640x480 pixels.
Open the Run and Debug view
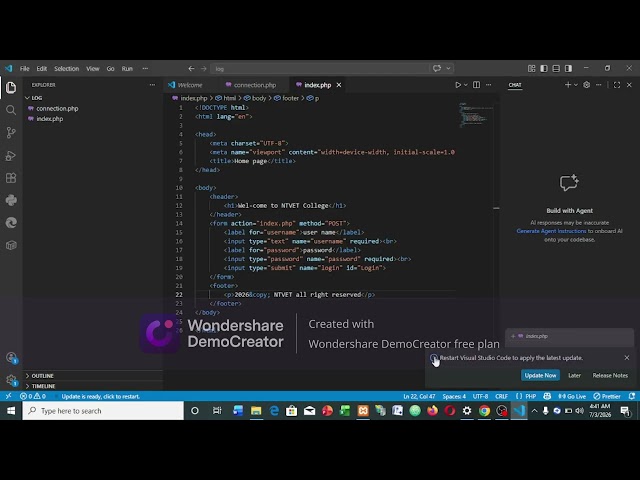11,155
